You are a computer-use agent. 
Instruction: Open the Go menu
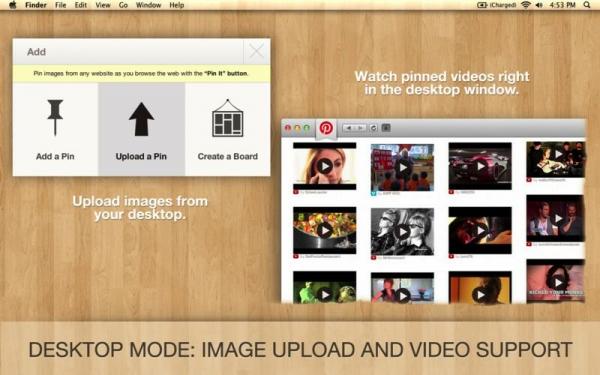tap(123, 5)
